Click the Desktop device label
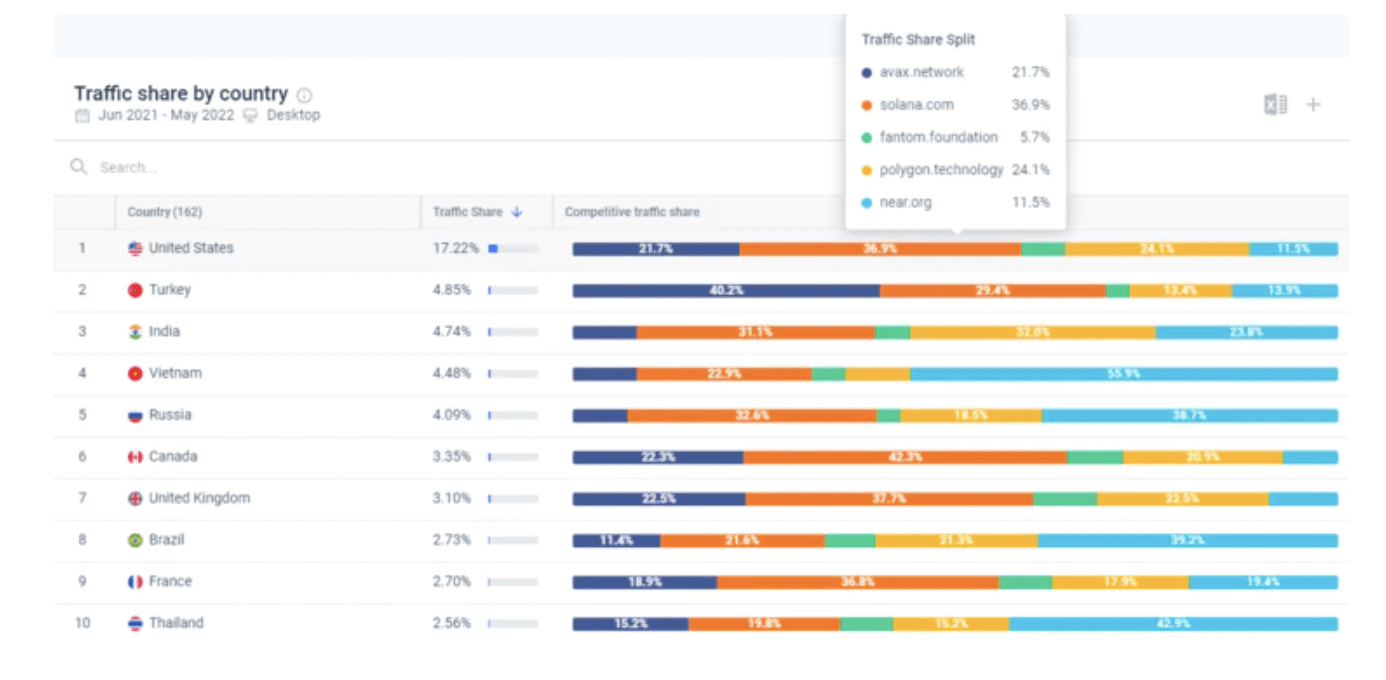Viewport: 1386px width, 680px height. pos(293,115)
